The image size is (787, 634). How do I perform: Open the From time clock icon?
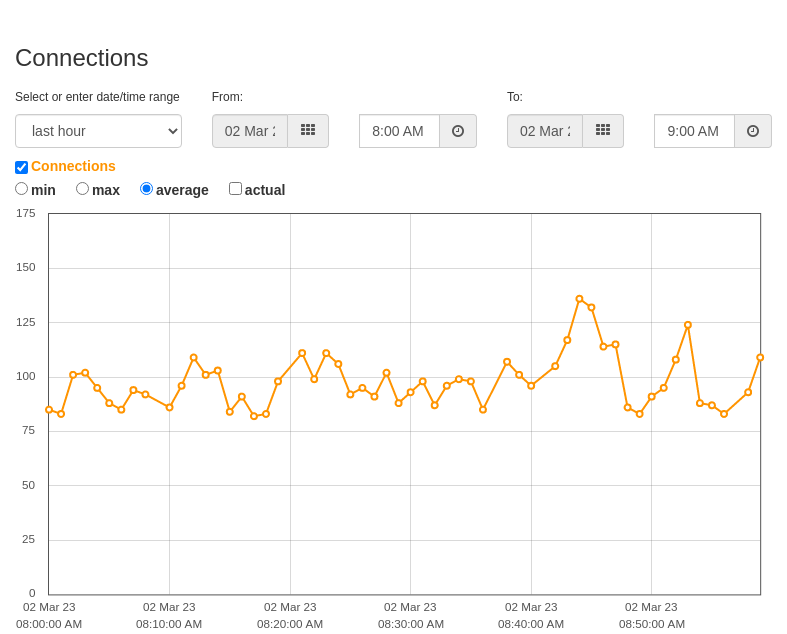coord(458,131)
